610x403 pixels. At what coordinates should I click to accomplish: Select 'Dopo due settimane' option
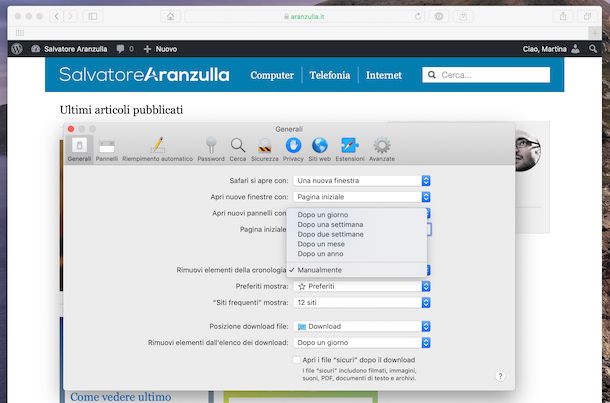357,234
